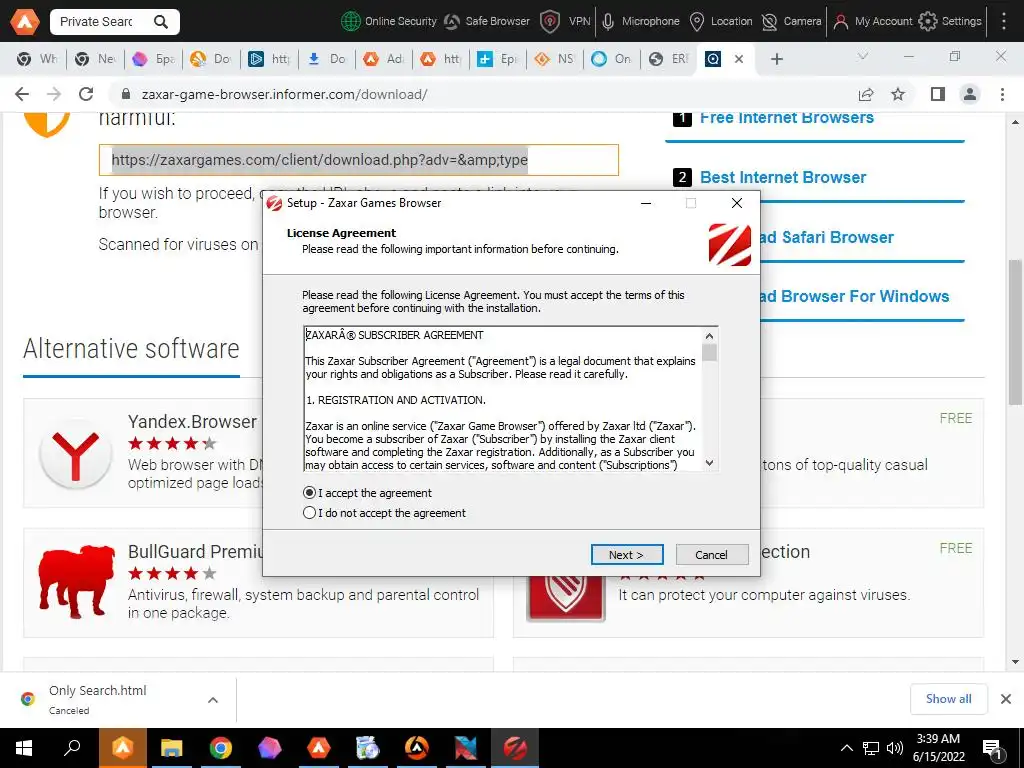Toggle the side panel icon

pos(938,94)
